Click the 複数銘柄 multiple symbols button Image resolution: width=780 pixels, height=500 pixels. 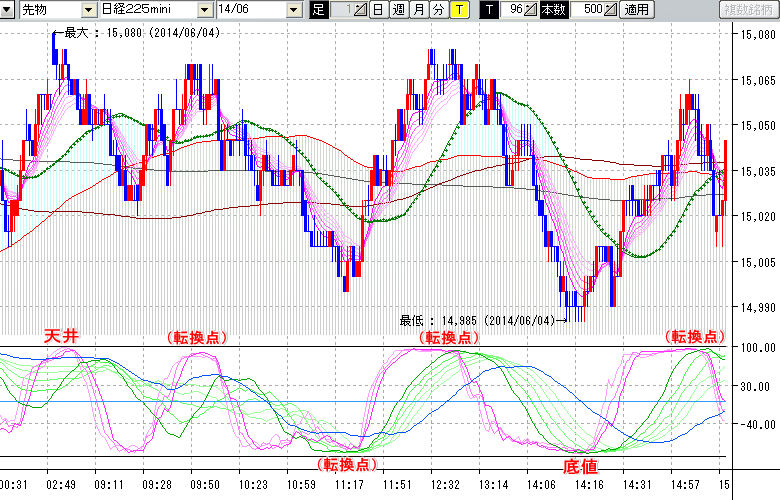[748, 10]
